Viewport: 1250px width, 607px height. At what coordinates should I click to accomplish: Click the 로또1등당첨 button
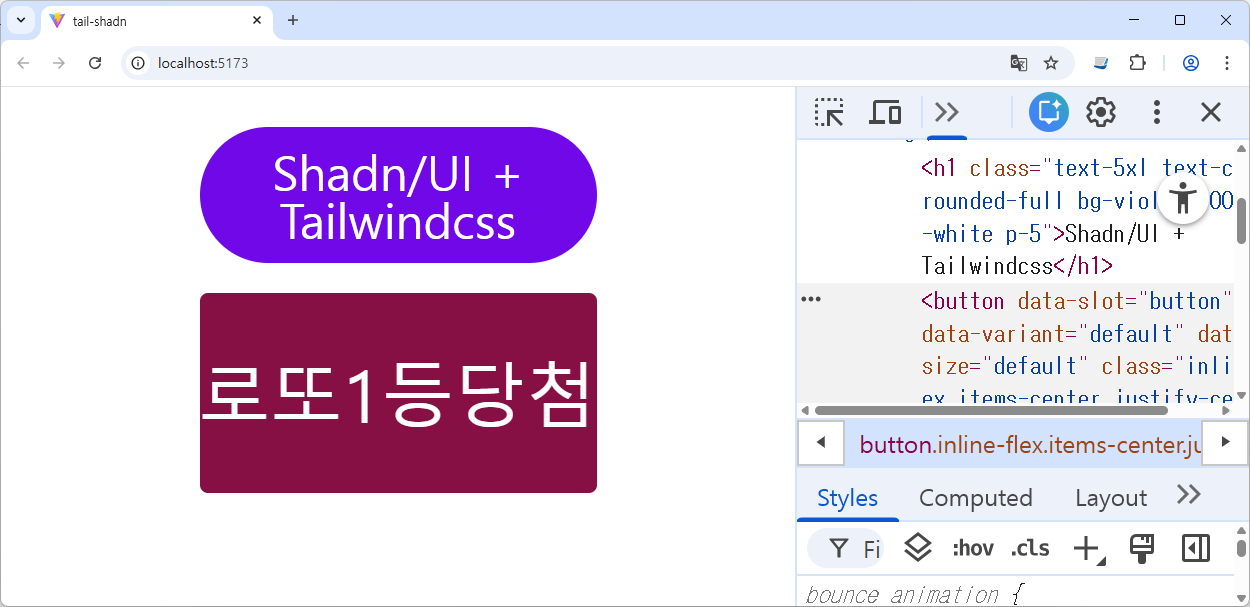(x=398, y=393)
